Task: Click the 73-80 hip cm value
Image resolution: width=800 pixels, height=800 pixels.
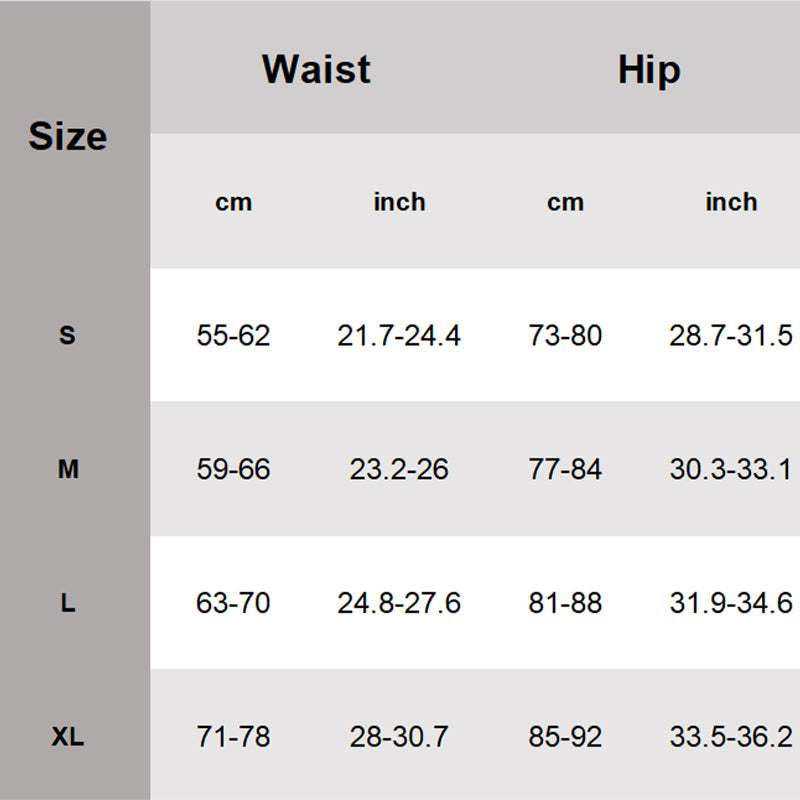Action: pos(565,335)
